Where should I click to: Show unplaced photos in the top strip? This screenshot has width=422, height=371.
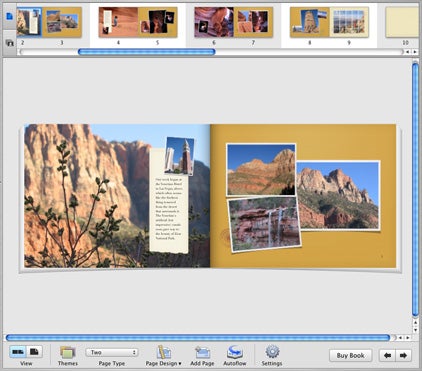[9, 43]
